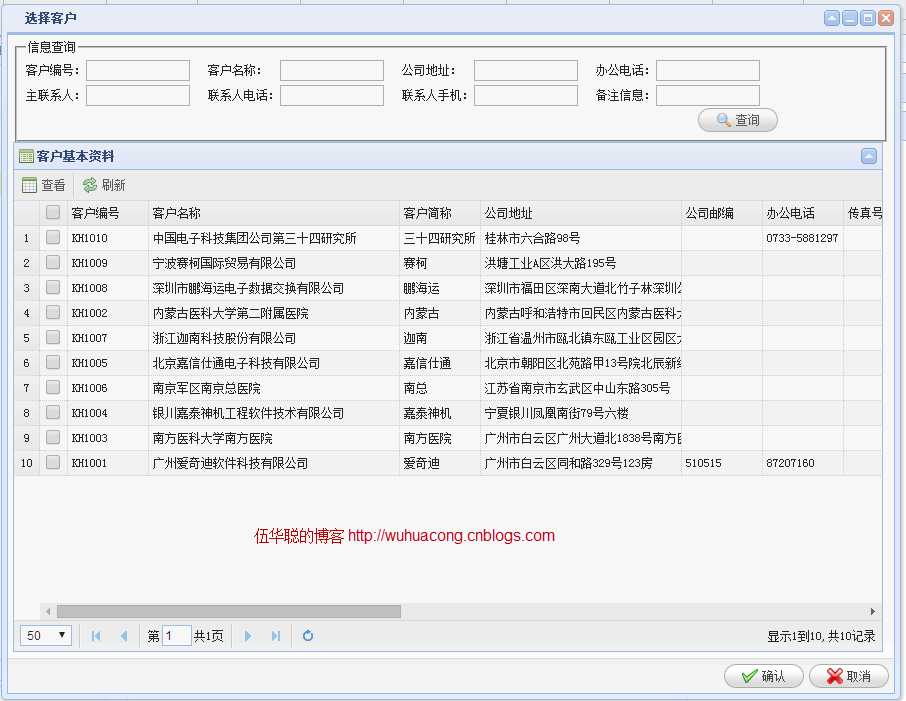Click address 桂林市六合路98号
Screen dimensions: 906x701
point(532,238)
